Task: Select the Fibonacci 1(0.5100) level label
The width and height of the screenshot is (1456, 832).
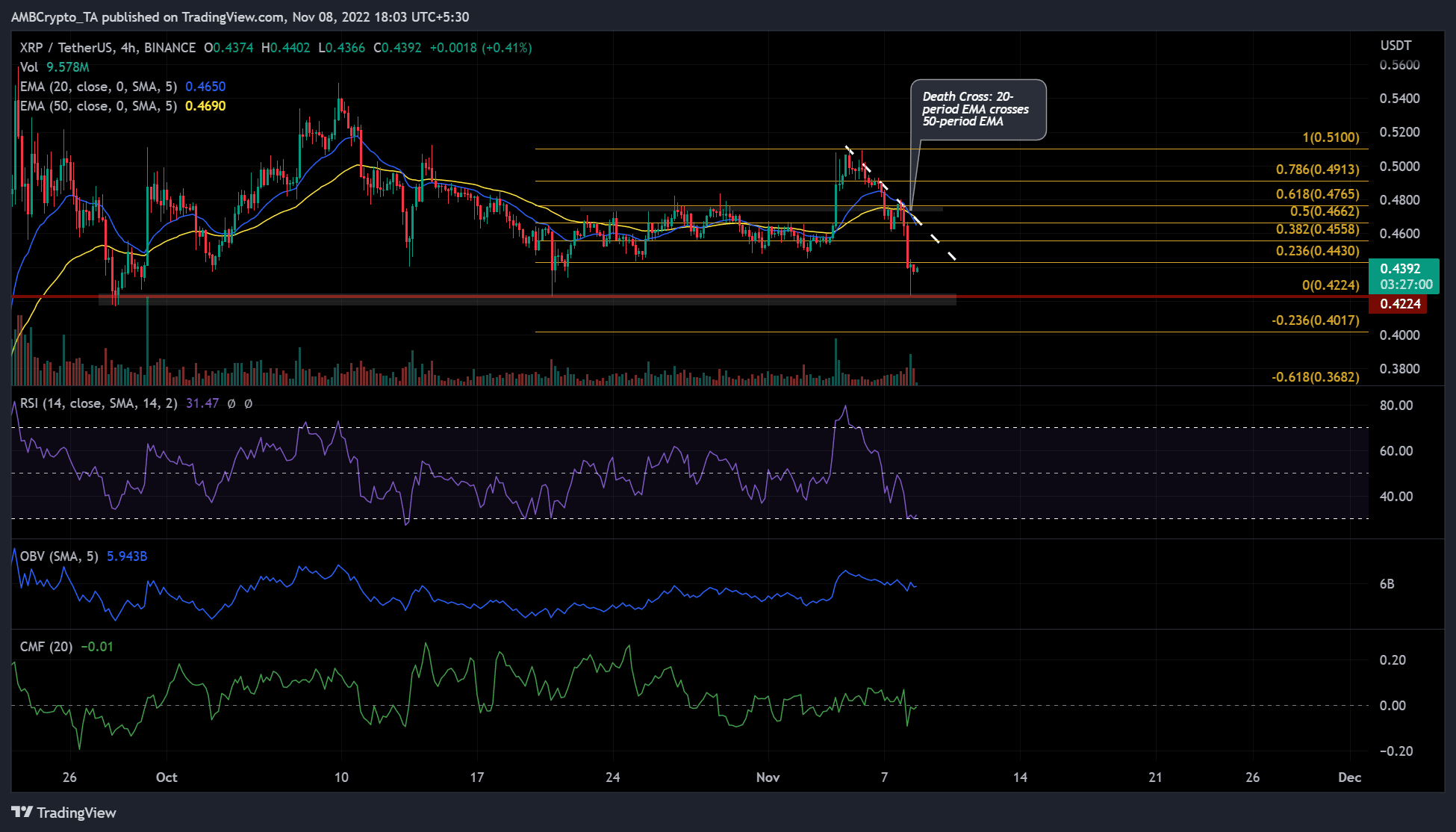Action: (x=1331, y=137)
